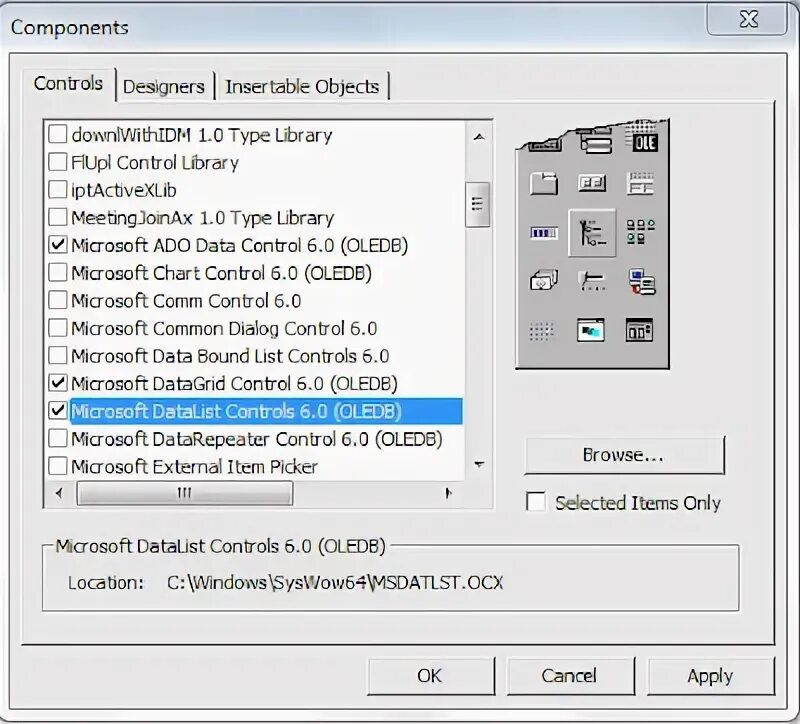Select 'Microsoft Chart Control 6.0 (OLEDB)' text
This screenshot has height=724, width=800.
[x=221, y=273]
